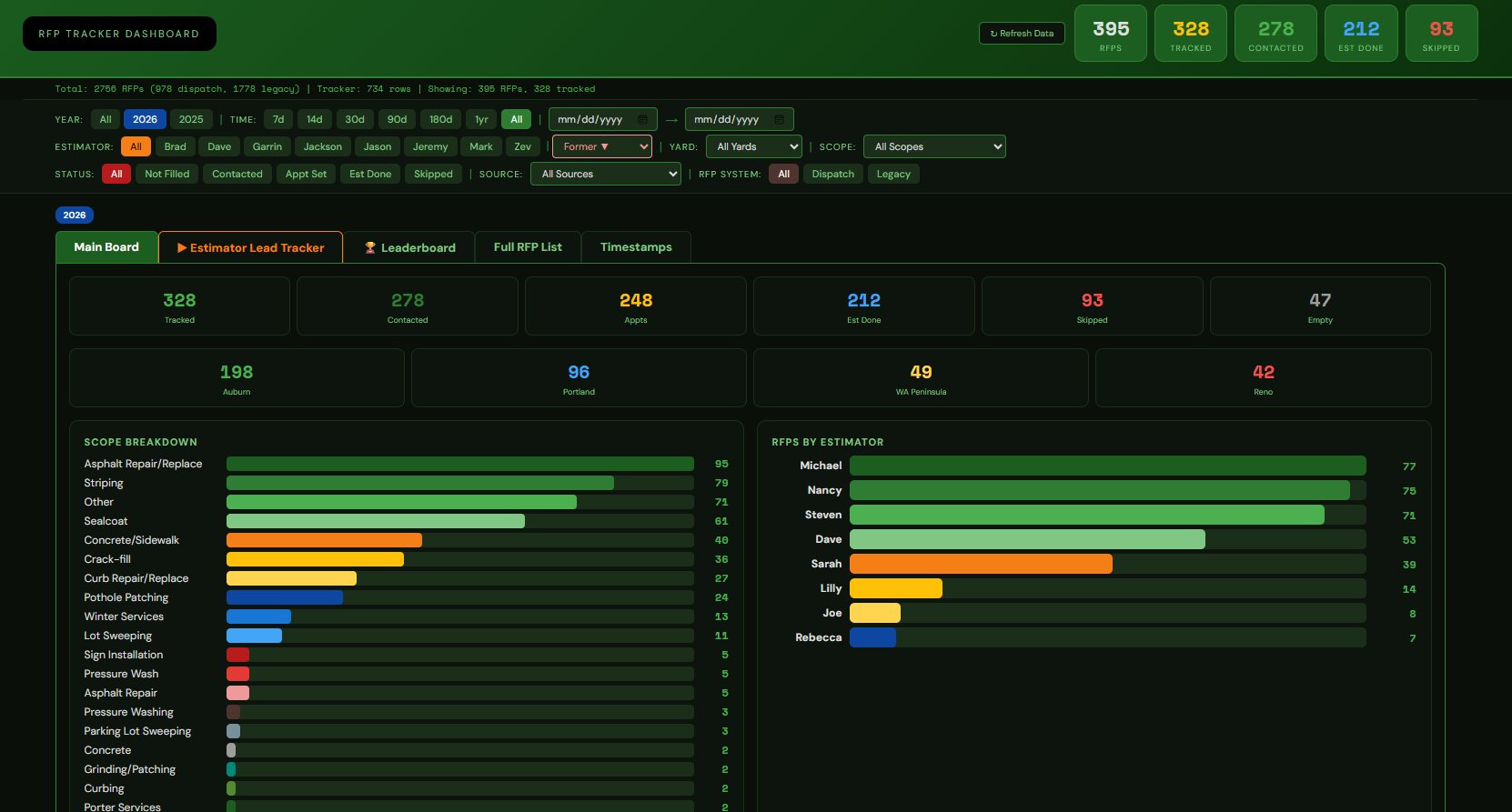Choose the 7d time range
1512x812 pixels.
278,119
